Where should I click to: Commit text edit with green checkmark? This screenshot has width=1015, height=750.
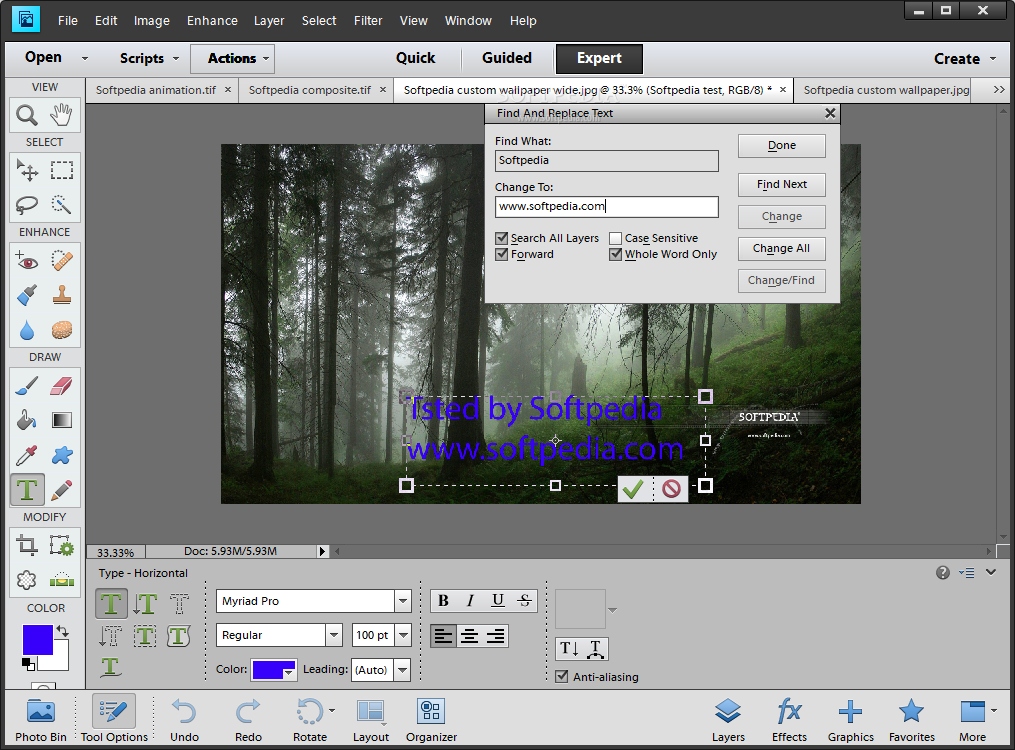pos(634,489)
